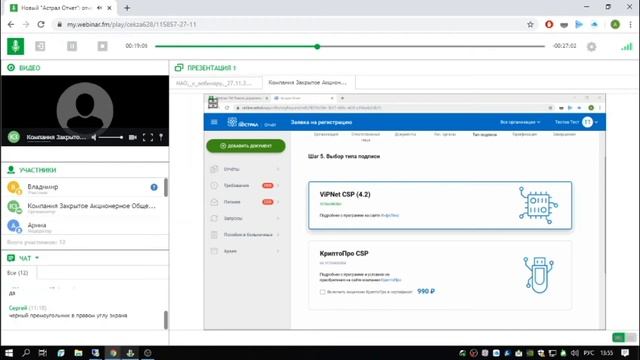Open File Explorer from taskbar
Image resolution: width=640 pixels, height=360 pixels.
click(x=78, y=353)
